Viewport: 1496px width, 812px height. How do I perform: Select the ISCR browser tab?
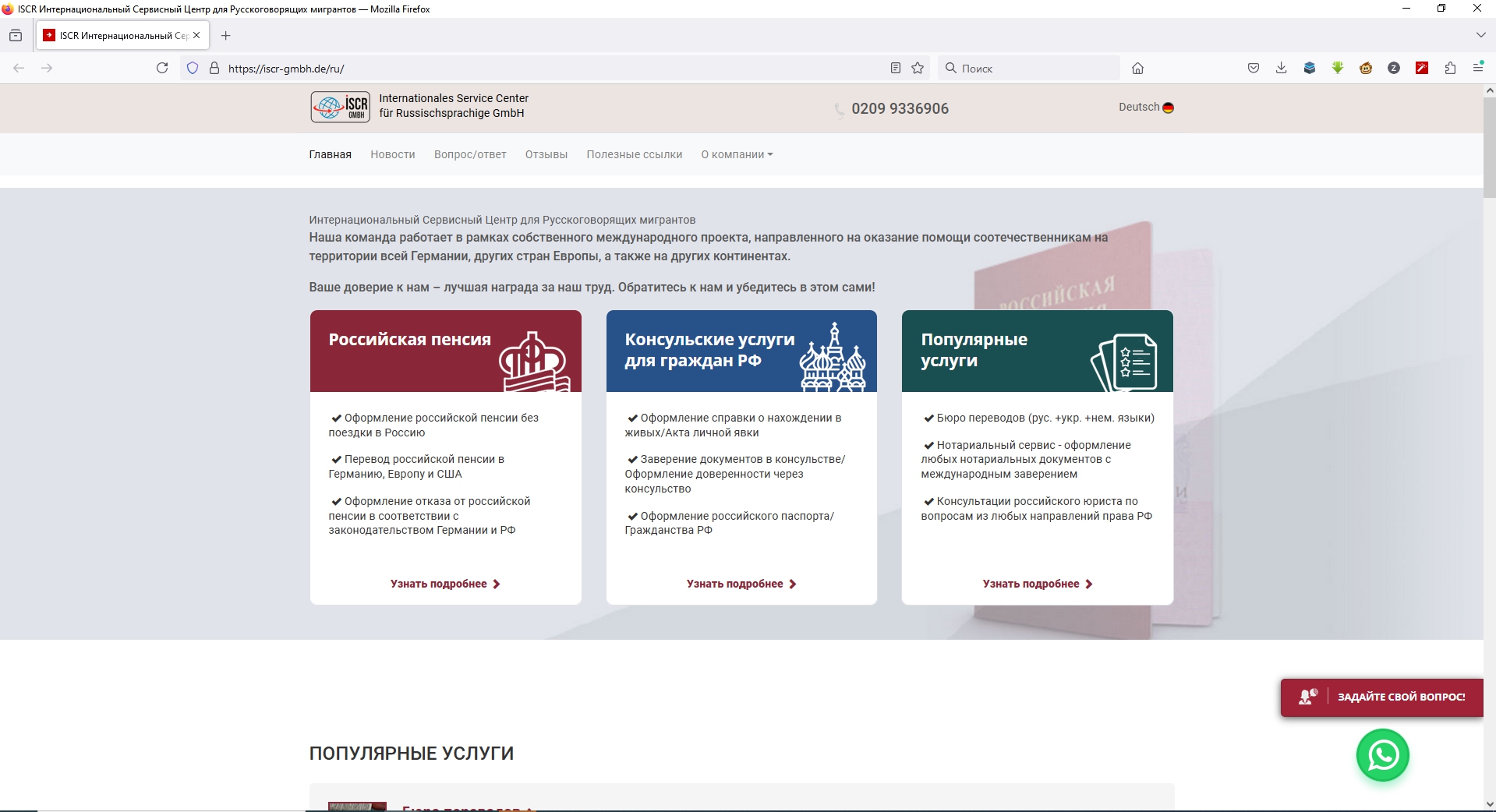pos(121,35)
